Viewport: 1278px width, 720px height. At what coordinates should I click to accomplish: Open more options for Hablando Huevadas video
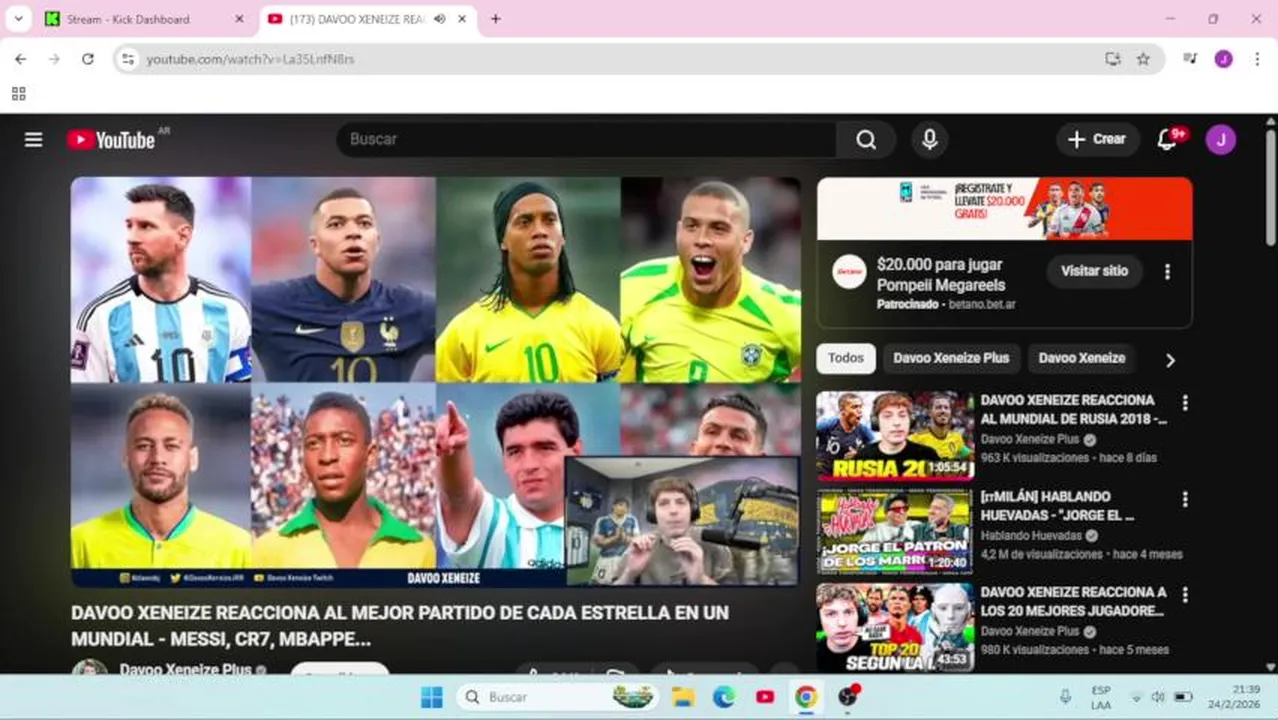[x=1185, y=499]
